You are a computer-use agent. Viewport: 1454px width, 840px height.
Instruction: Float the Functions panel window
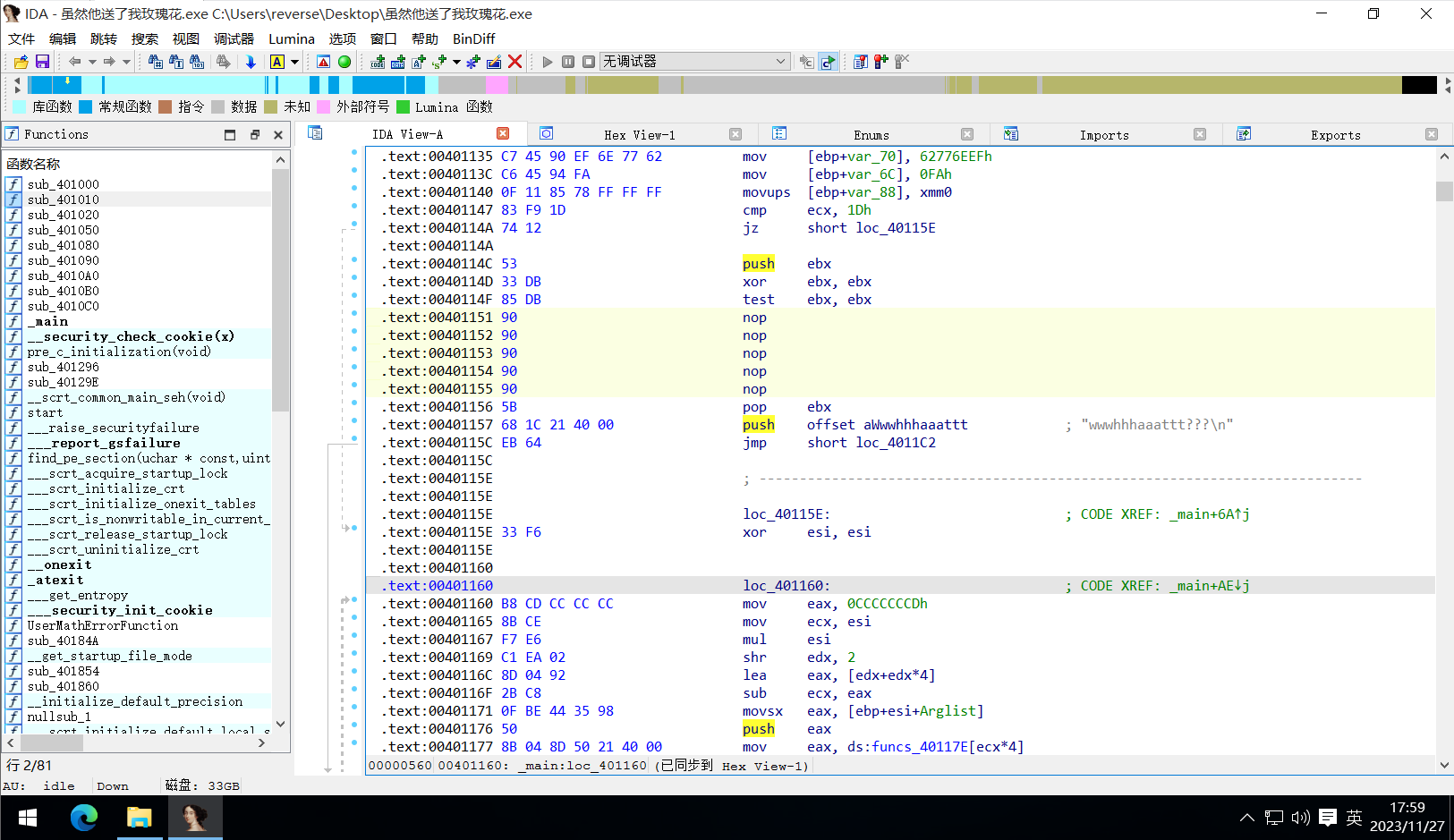coord(254,134)
